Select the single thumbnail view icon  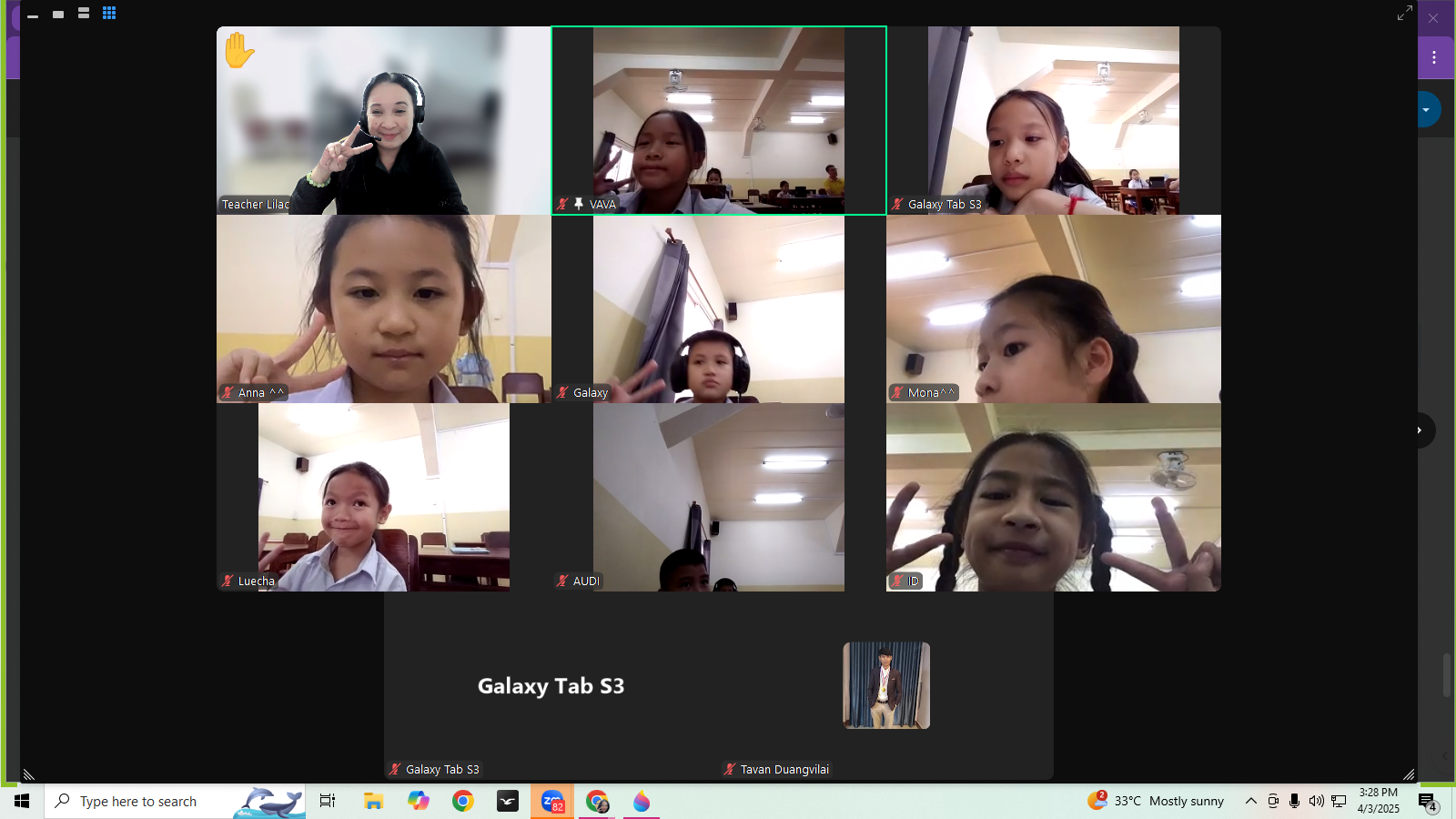click(58, 15)
